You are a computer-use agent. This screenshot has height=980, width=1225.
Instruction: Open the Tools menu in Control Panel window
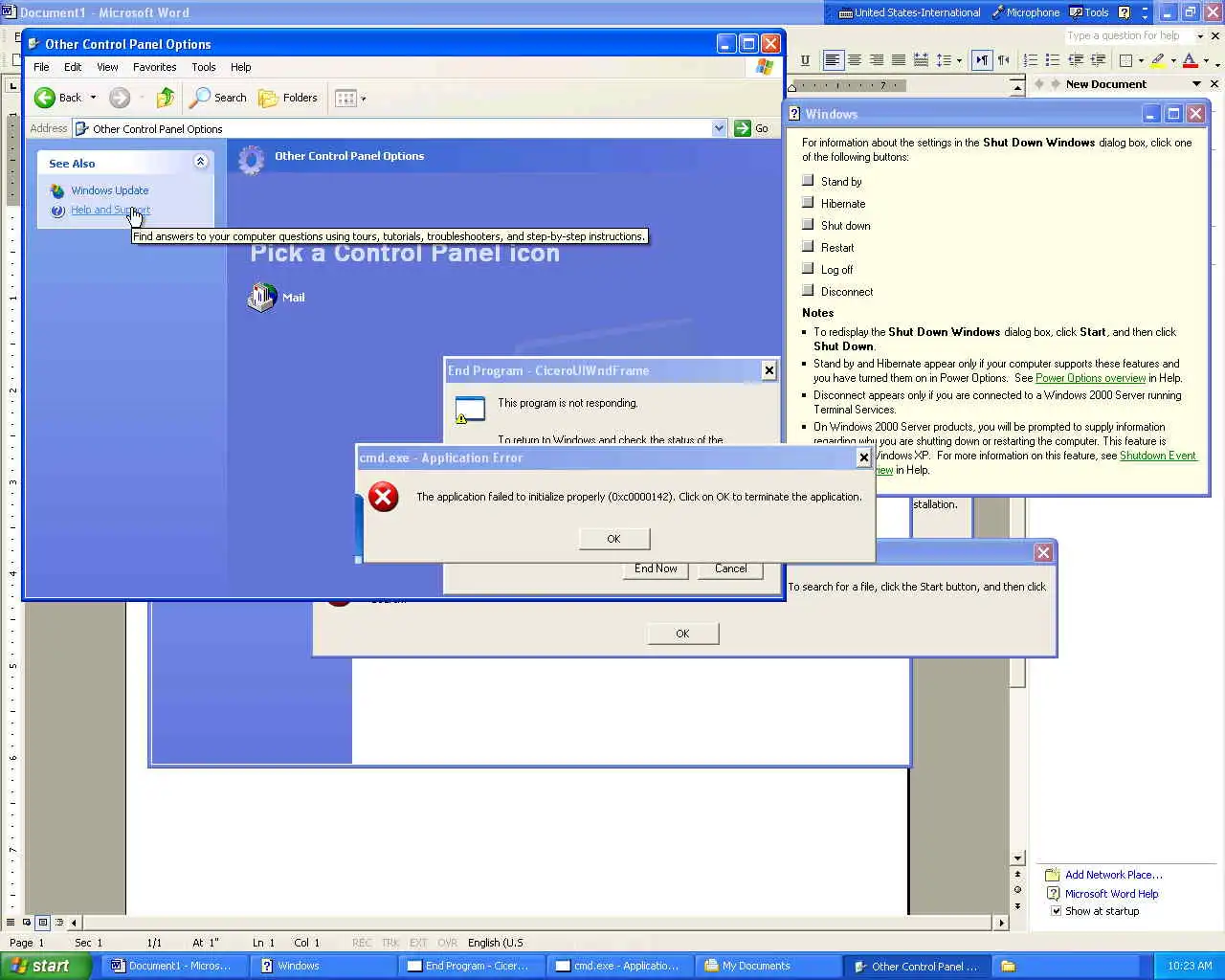[204, 67]
